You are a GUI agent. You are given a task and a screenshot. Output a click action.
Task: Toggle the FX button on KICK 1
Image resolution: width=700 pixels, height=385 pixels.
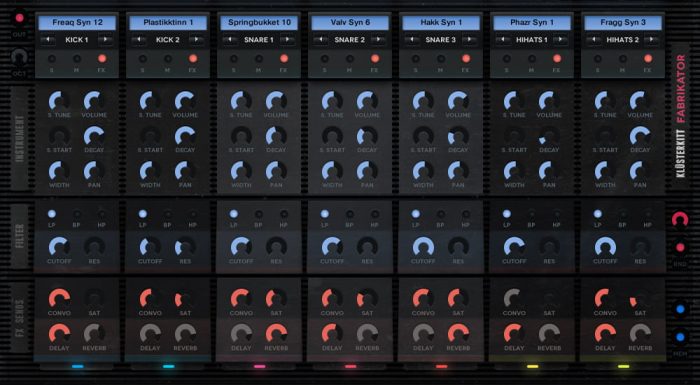(x=102, y=59)
